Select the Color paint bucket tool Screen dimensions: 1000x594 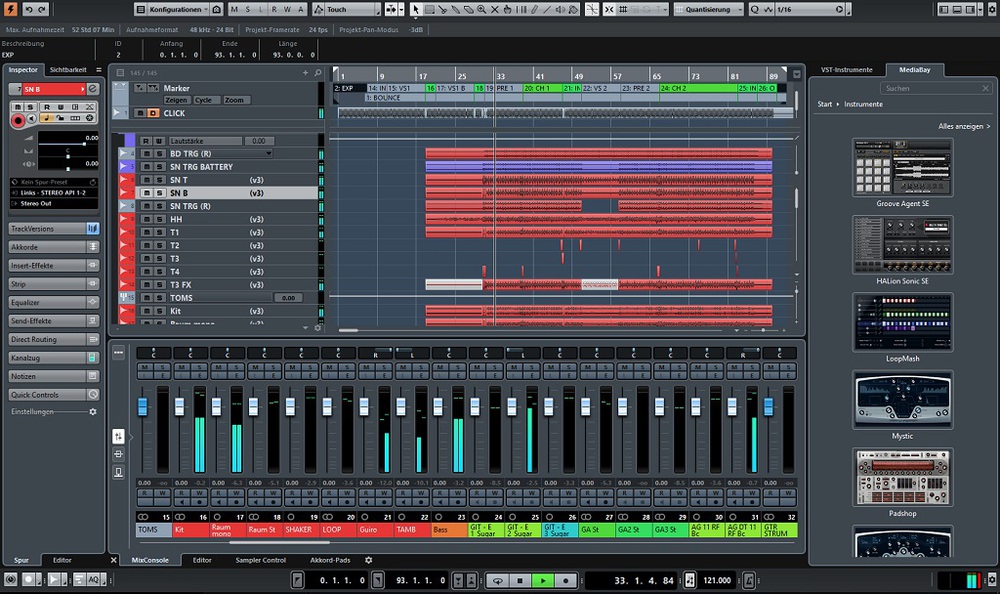[573, 9]
